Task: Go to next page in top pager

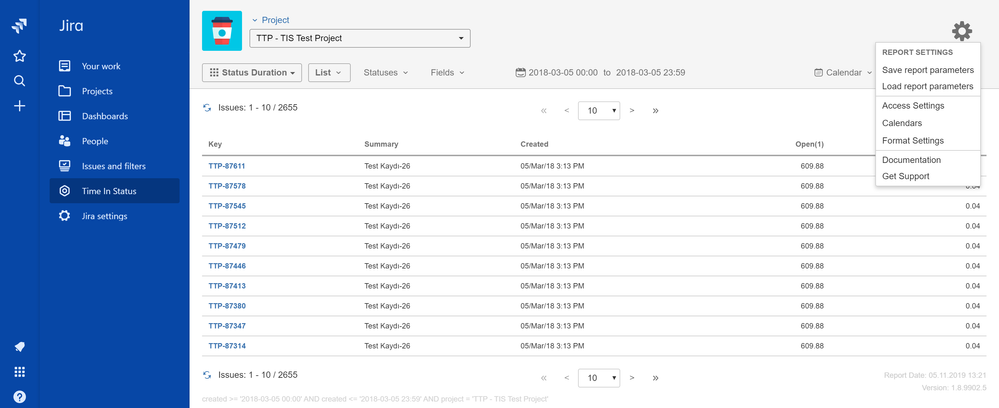Action: 632,110
